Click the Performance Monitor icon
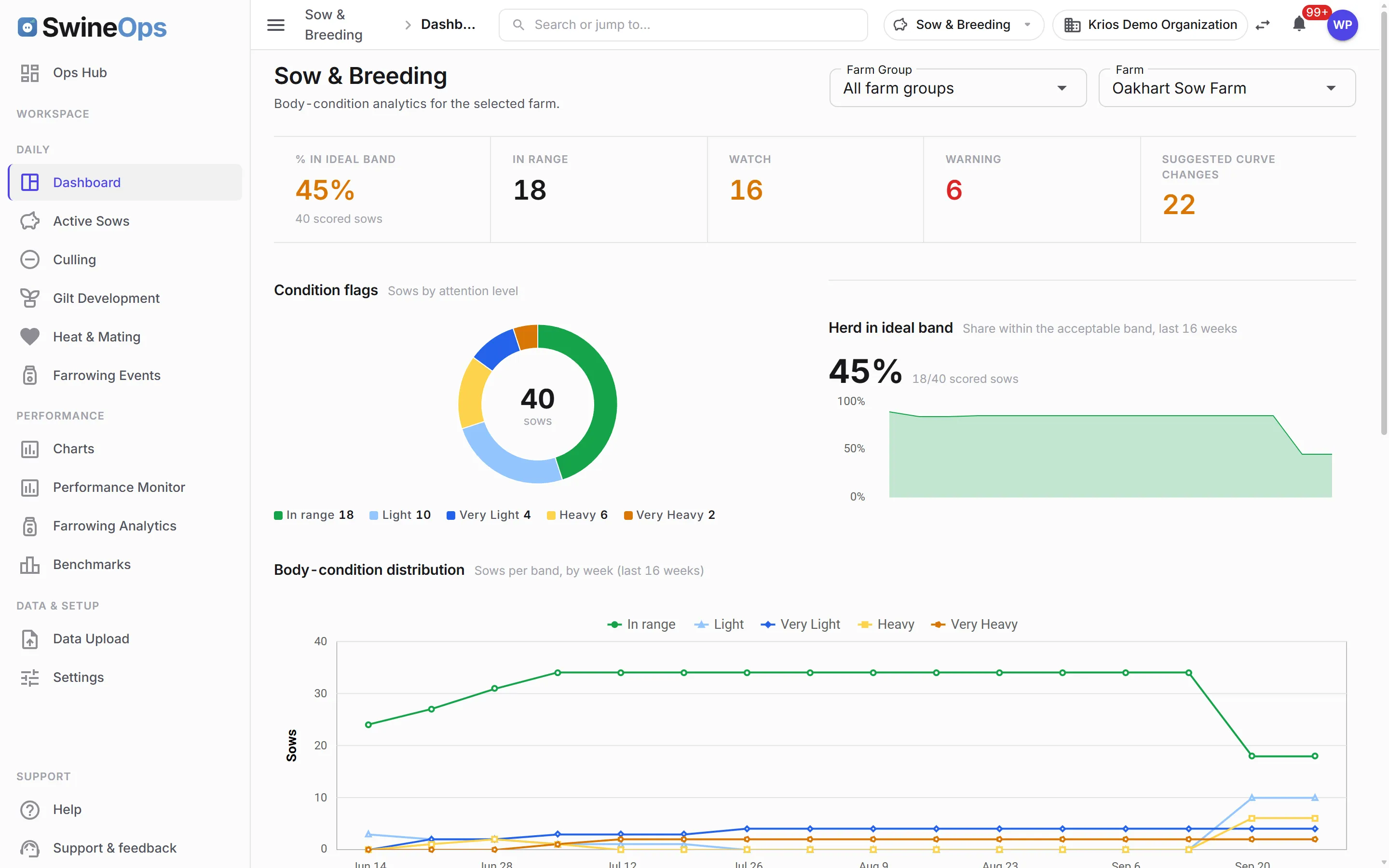The image size is (1389, 868). [30, 488]
